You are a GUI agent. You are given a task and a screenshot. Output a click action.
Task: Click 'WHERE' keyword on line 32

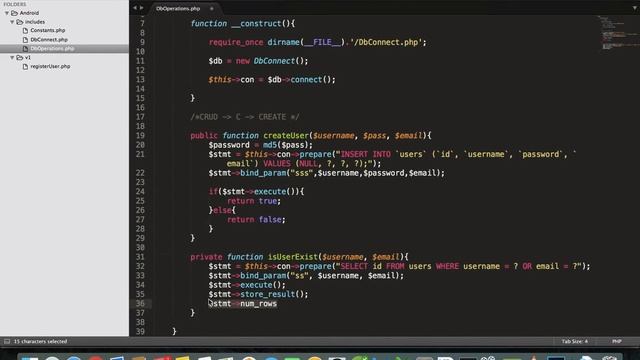tap(447, 266)
